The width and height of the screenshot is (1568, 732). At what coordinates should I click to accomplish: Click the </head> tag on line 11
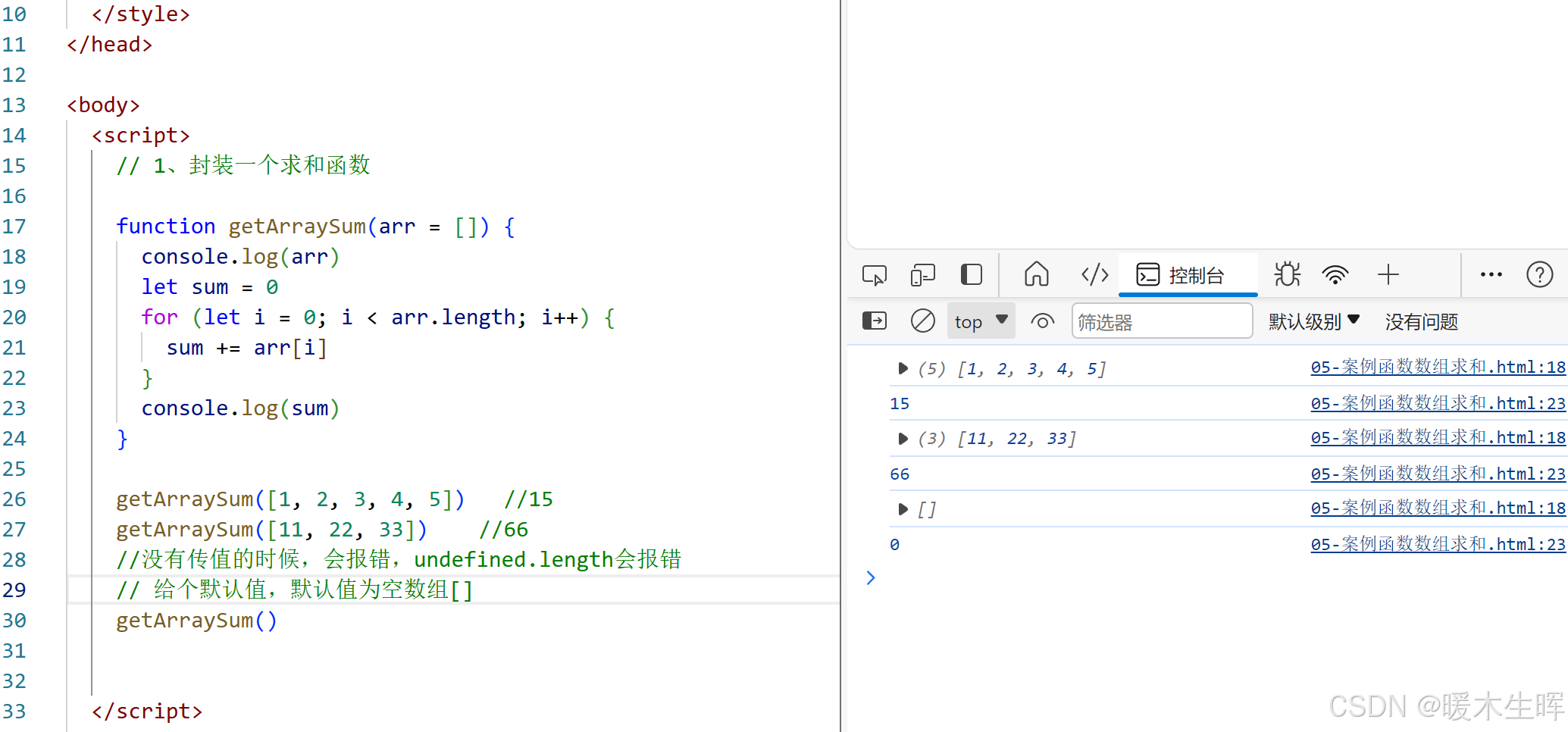coord(109,45)
